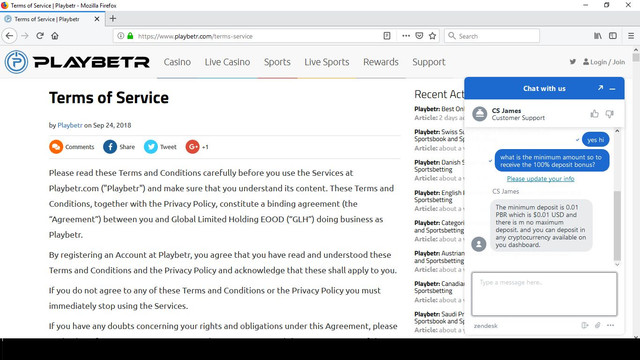Click end chat icon in chat footer
Viewport: 640px width, 360px height.
[x=585, y=325]
